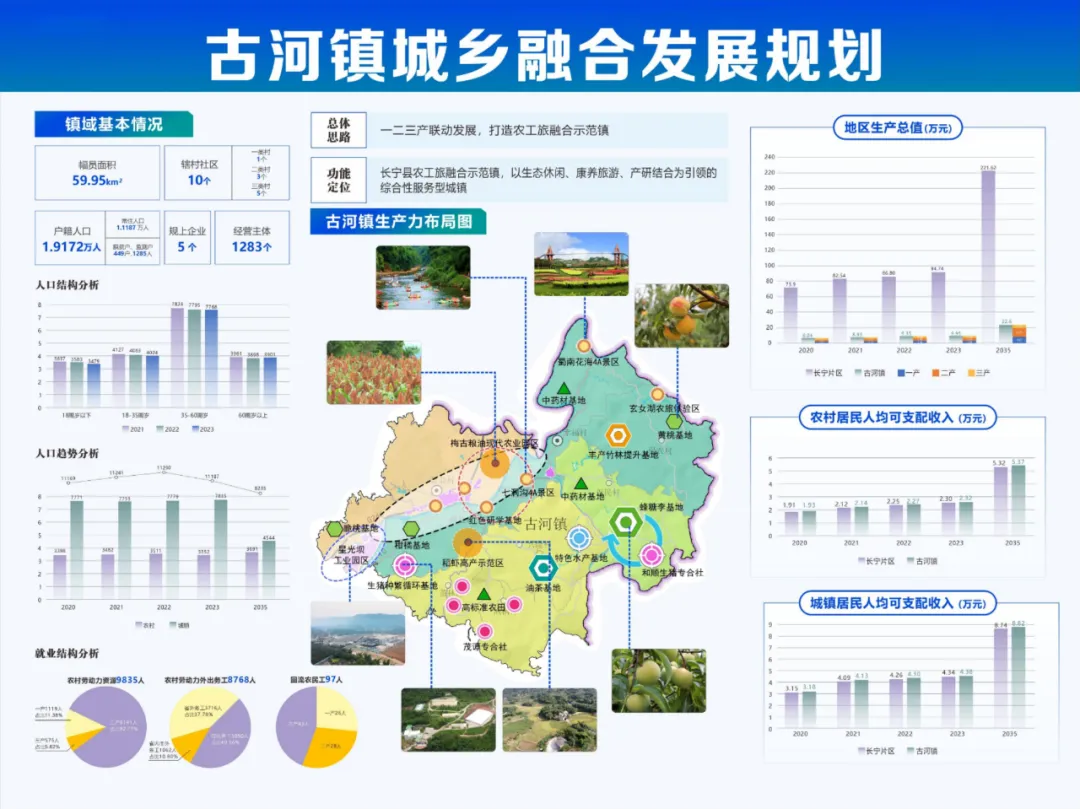1080x809 pixels.
Task: Click the '就业结构分析' heading
Action: [68, 653]
